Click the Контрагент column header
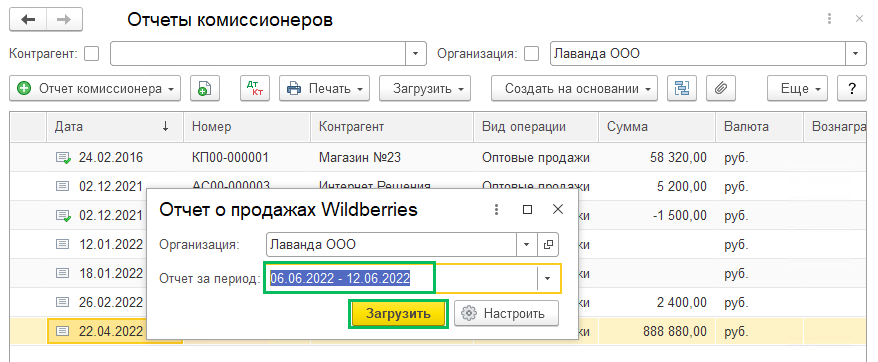 click(x=393, y=127)
